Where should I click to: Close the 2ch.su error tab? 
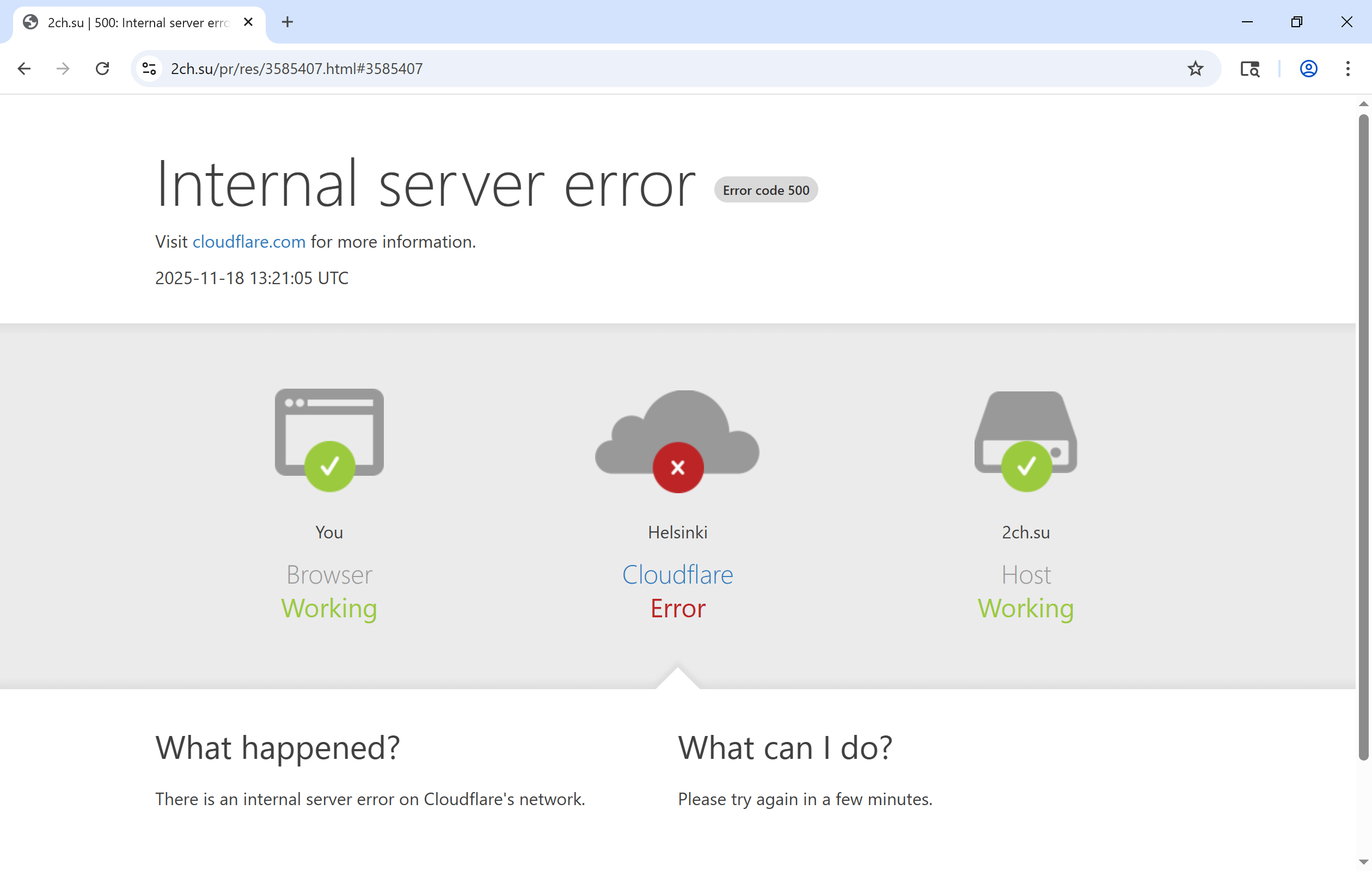tap(248, 22)
